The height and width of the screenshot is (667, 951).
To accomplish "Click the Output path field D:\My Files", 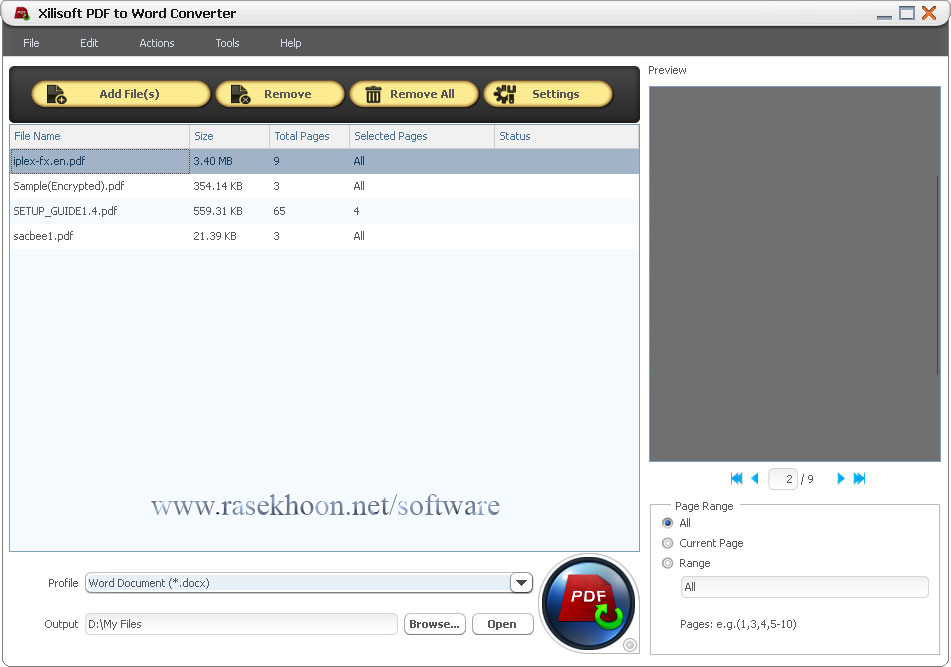I will 241,624.
